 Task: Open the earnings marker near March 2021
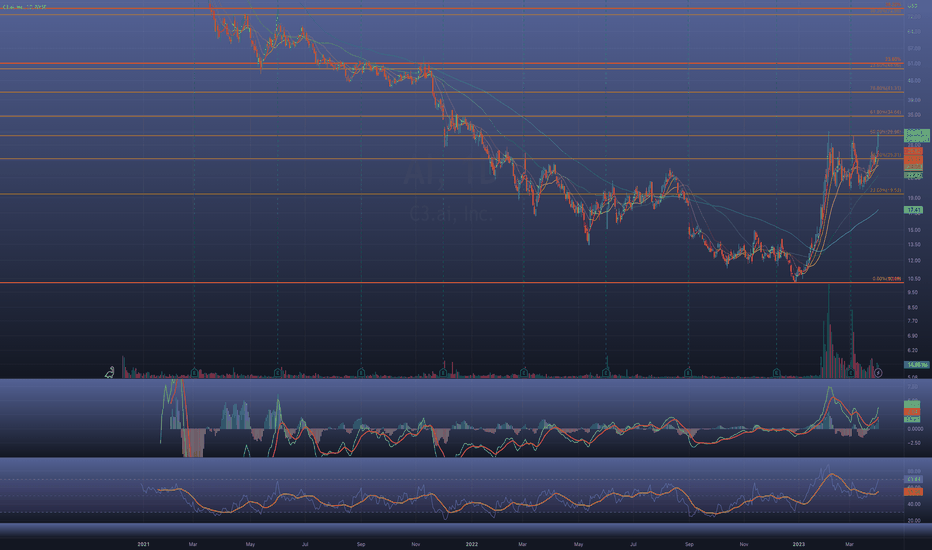coord(194,373)
